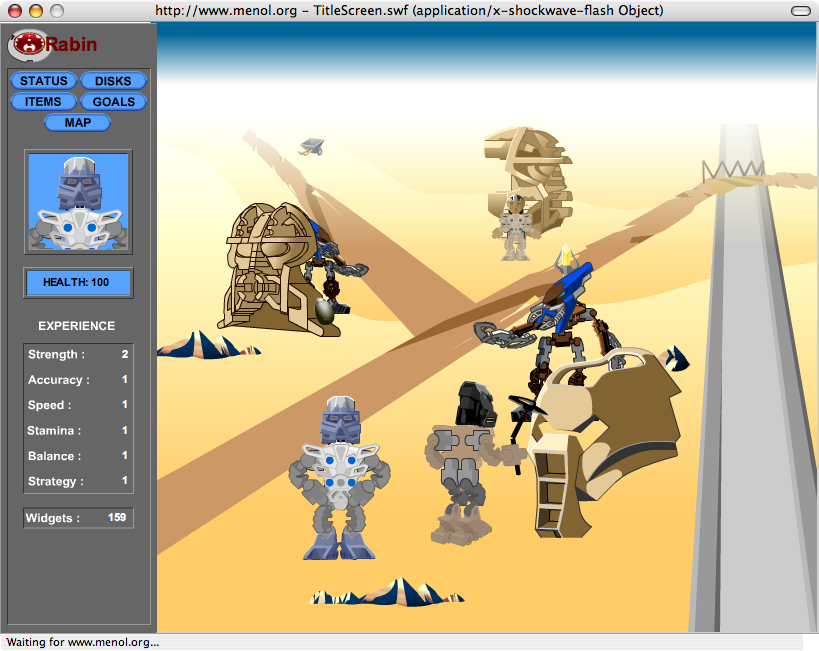Click the window zoom pill button in title bar
This screenshot has width=819, height=651.
point(801,11)
